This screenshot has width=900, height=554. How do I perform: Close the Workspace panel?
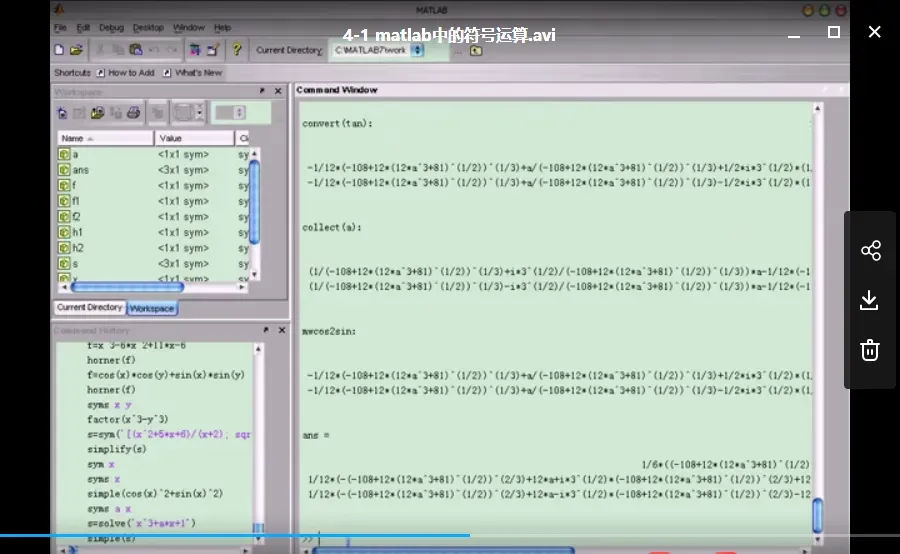tap(278, 91)
